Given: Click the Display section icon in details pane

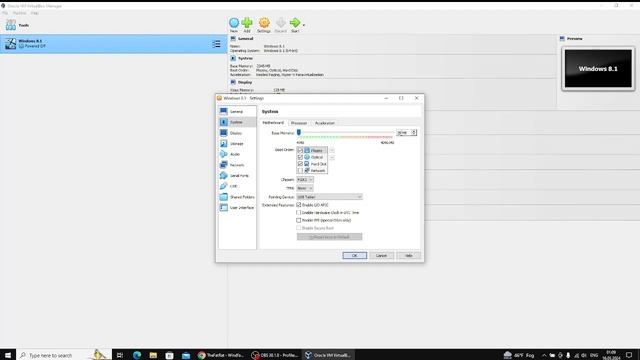Looking at the screenshot, I should tap(233, 82).
